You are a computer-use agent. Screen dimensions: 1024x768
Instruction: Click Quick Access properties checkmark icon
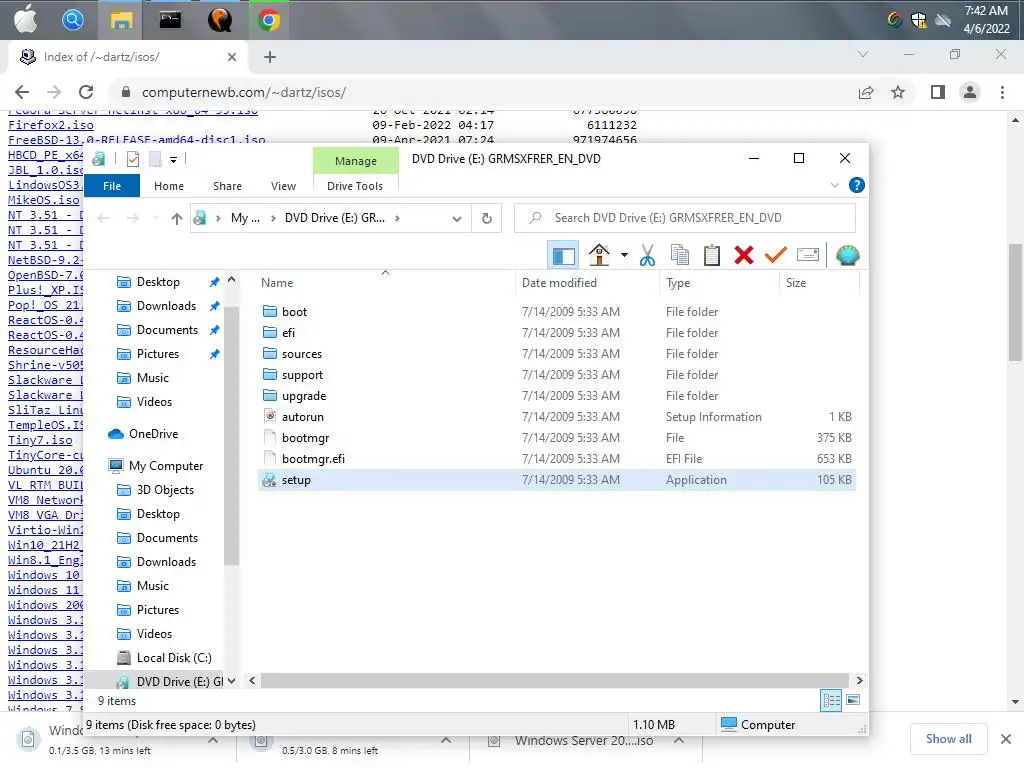133,159
